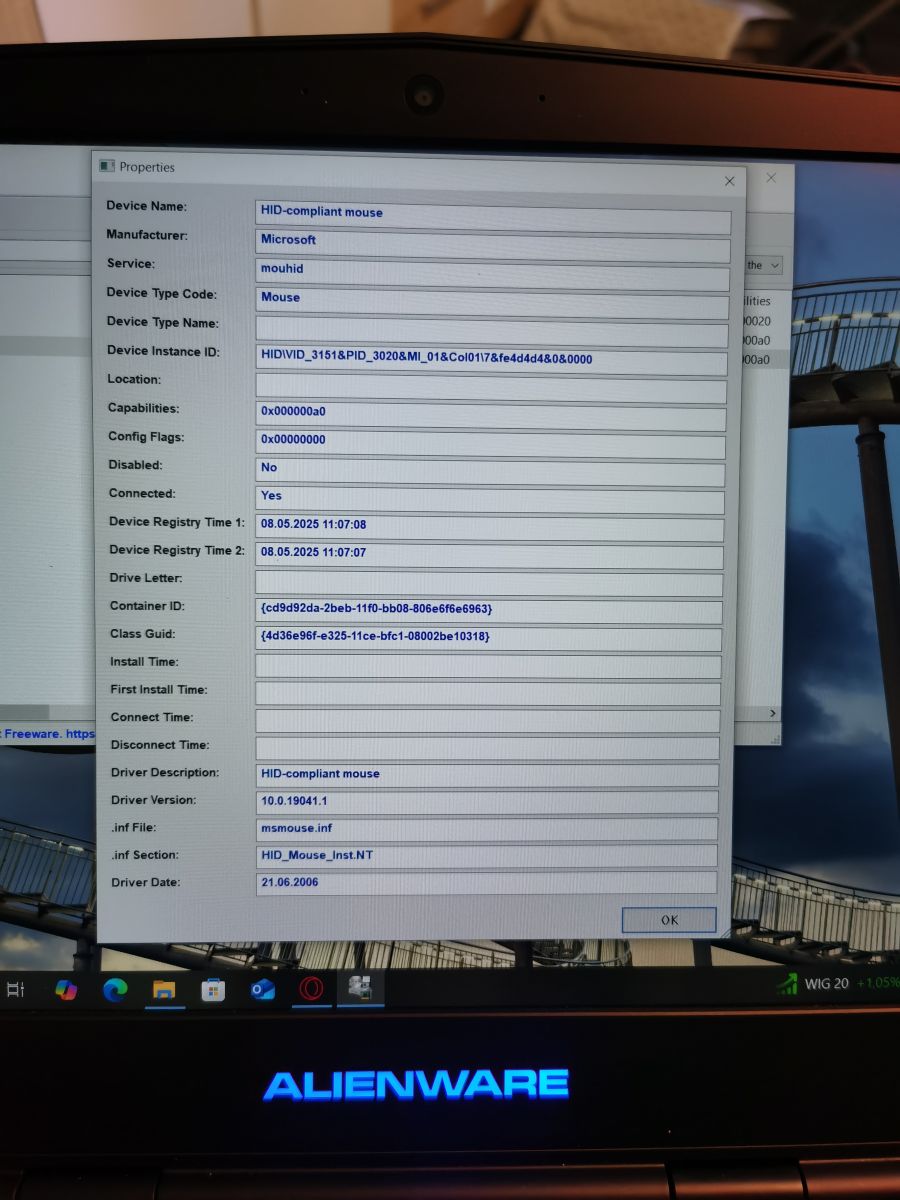The width and height of the screenshot is (900, 1200).
Task: Select the Driver Description field value
Action: tap(487, 774)
